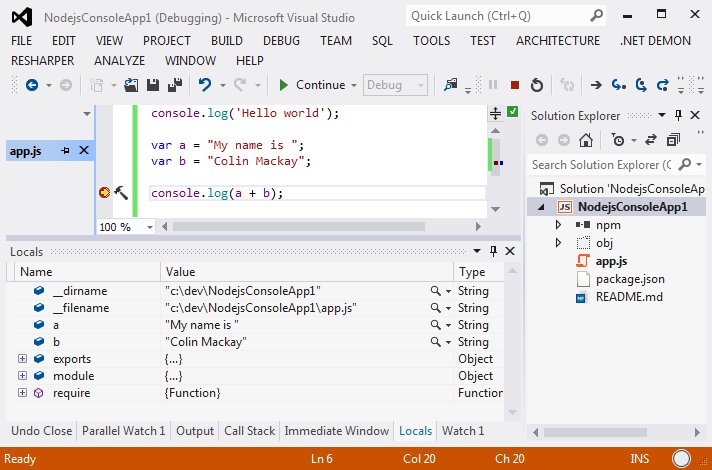Pin the app.js tab
Screen dimensions: 712x470
[x=65, y=150]
